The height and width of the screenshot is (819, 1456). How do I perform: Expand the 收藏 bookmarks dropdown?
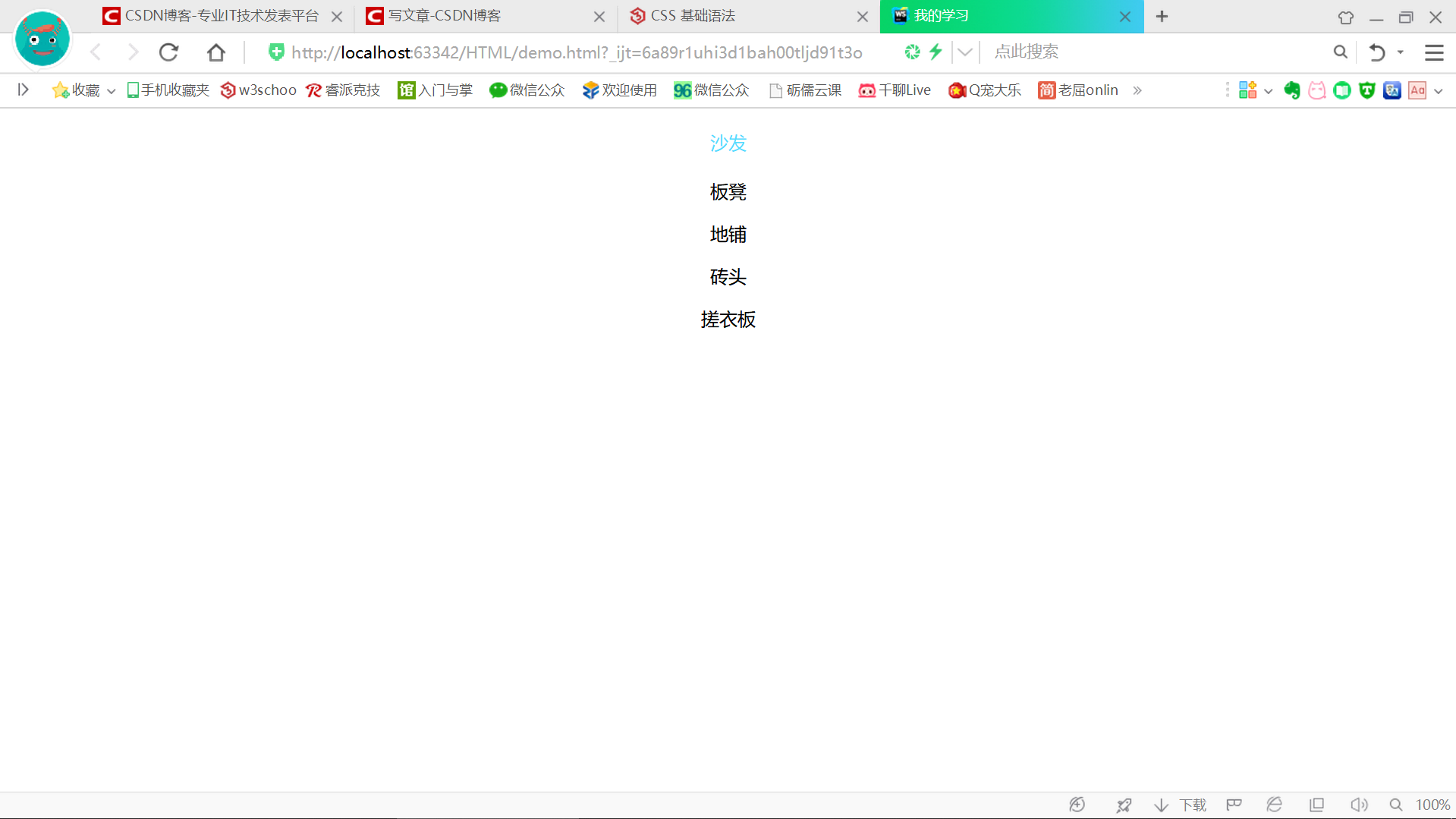coord(111,90)
